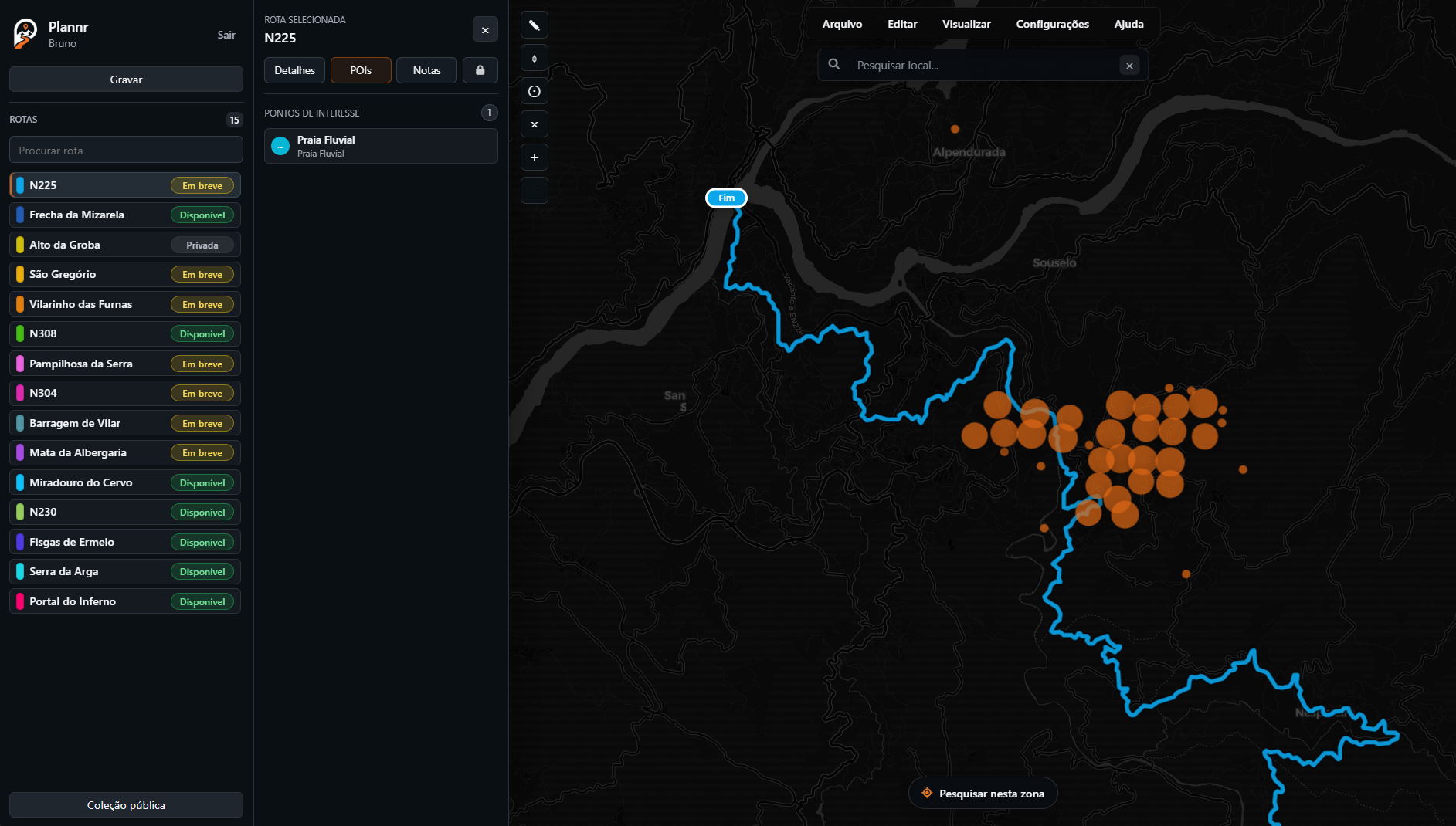
Task: Click the small orange dot near Alpendurada
Action: pos(955,129)
